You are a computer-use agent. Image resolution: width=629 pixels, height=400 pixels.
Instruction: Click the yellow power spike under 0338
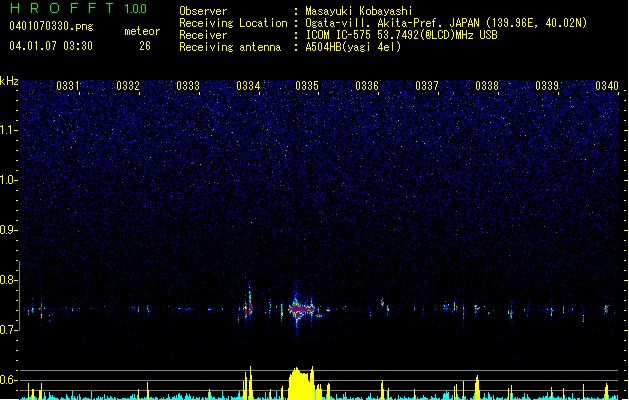click(x=477, y=388)
